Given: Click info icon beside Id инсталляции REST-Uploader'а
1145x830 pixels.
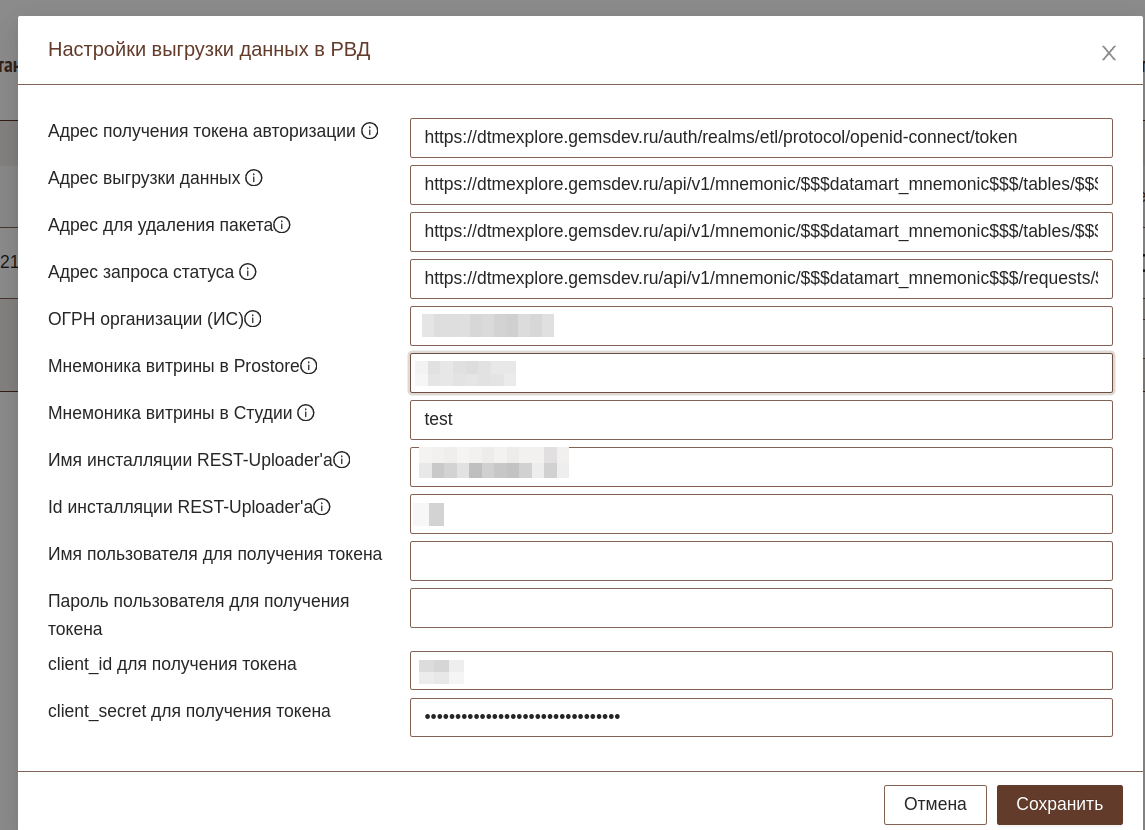Looking at the screenshot, I should pyautogui.click(x=322, y=507).
